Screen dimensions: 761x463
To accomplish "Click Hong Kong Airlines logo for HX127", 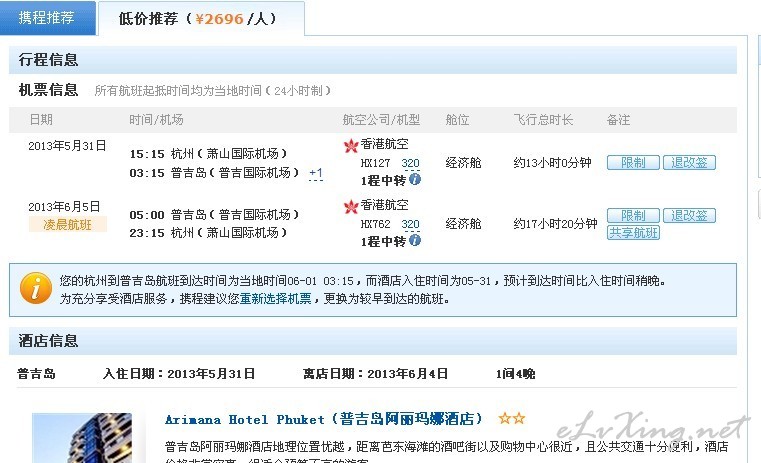I will coord(351,145).
